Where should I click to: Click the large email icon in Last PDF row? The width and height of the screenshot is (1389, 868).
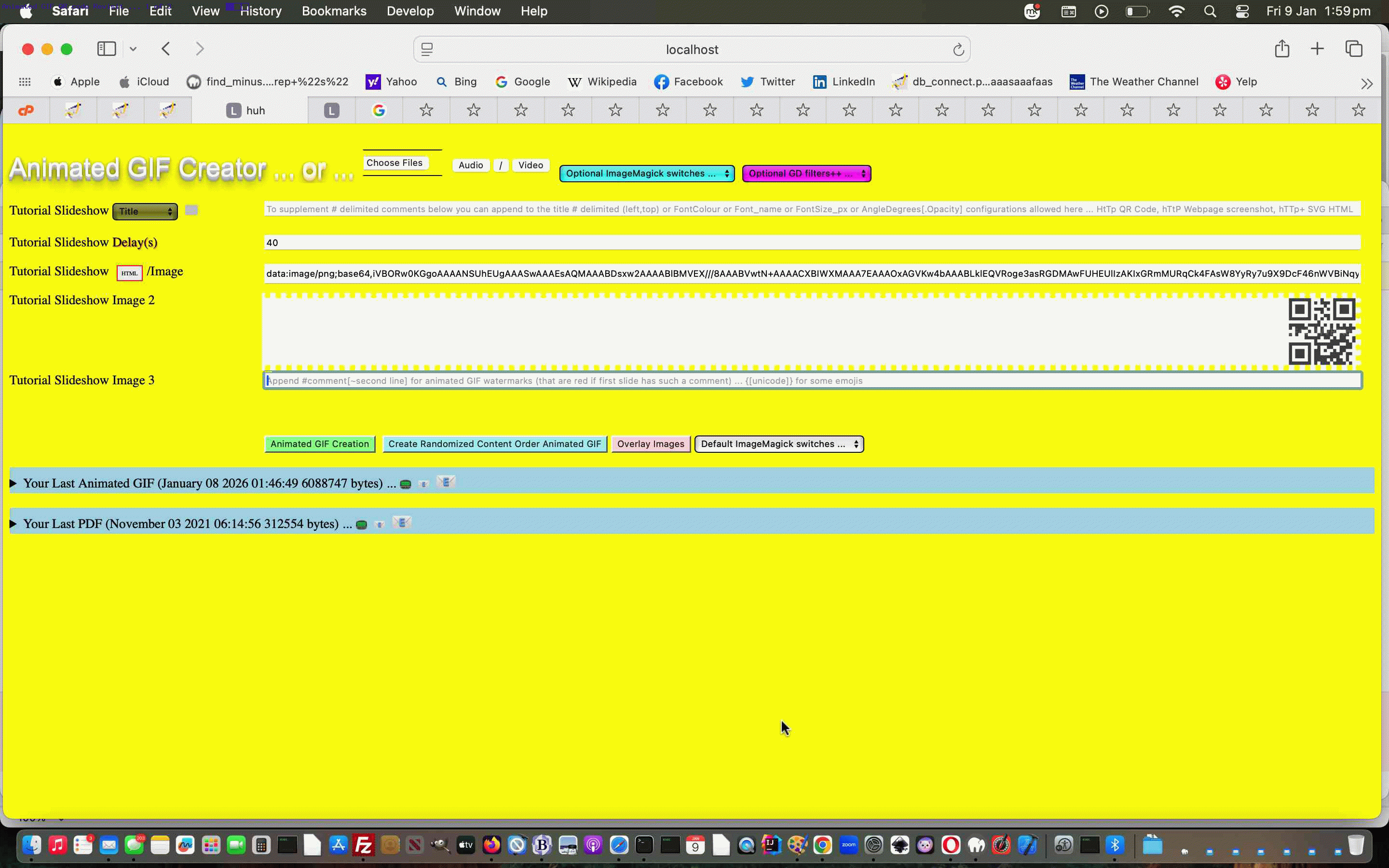[401, 522]
